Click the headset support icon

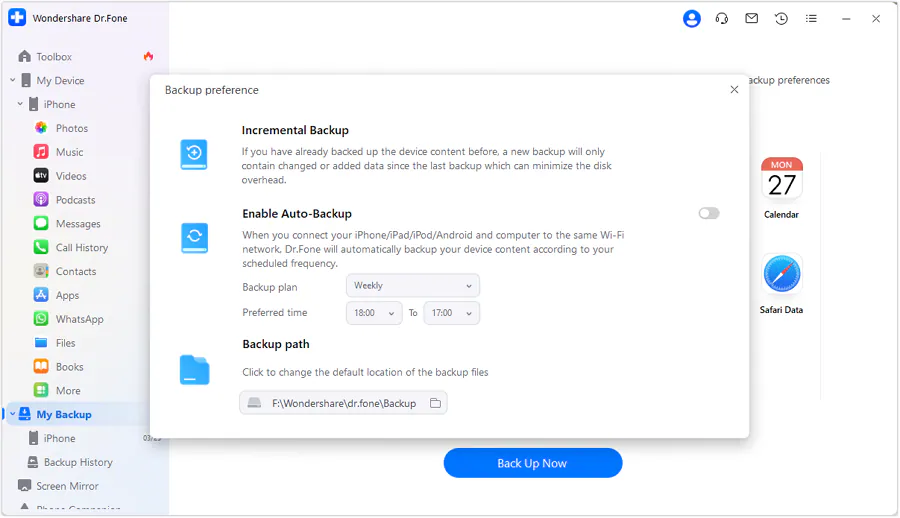click(x=722, y=19)
